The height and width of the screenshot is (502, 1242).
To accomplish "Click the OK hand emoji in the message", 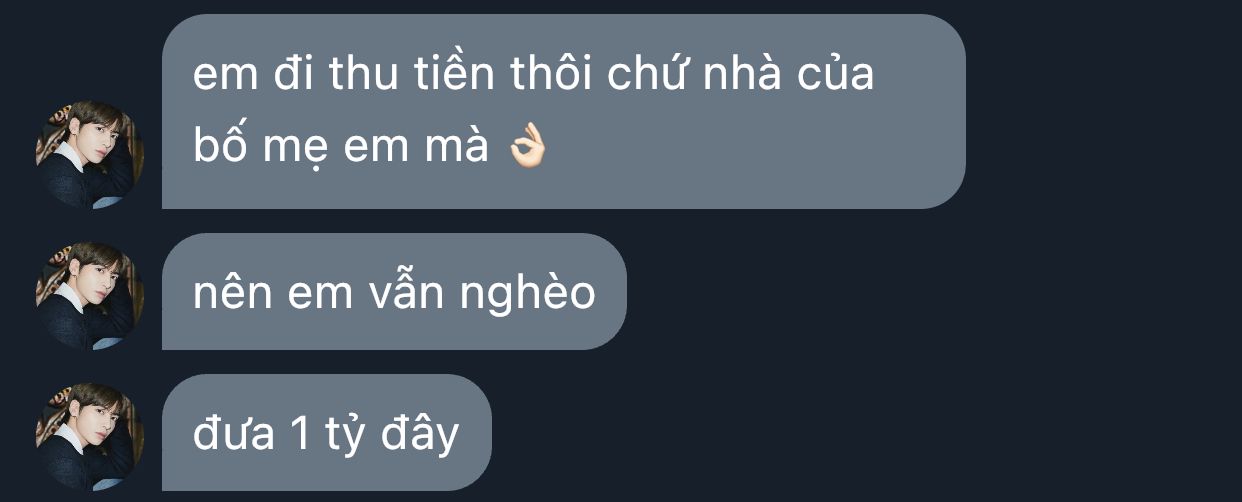I will click(x=526, y=148).
